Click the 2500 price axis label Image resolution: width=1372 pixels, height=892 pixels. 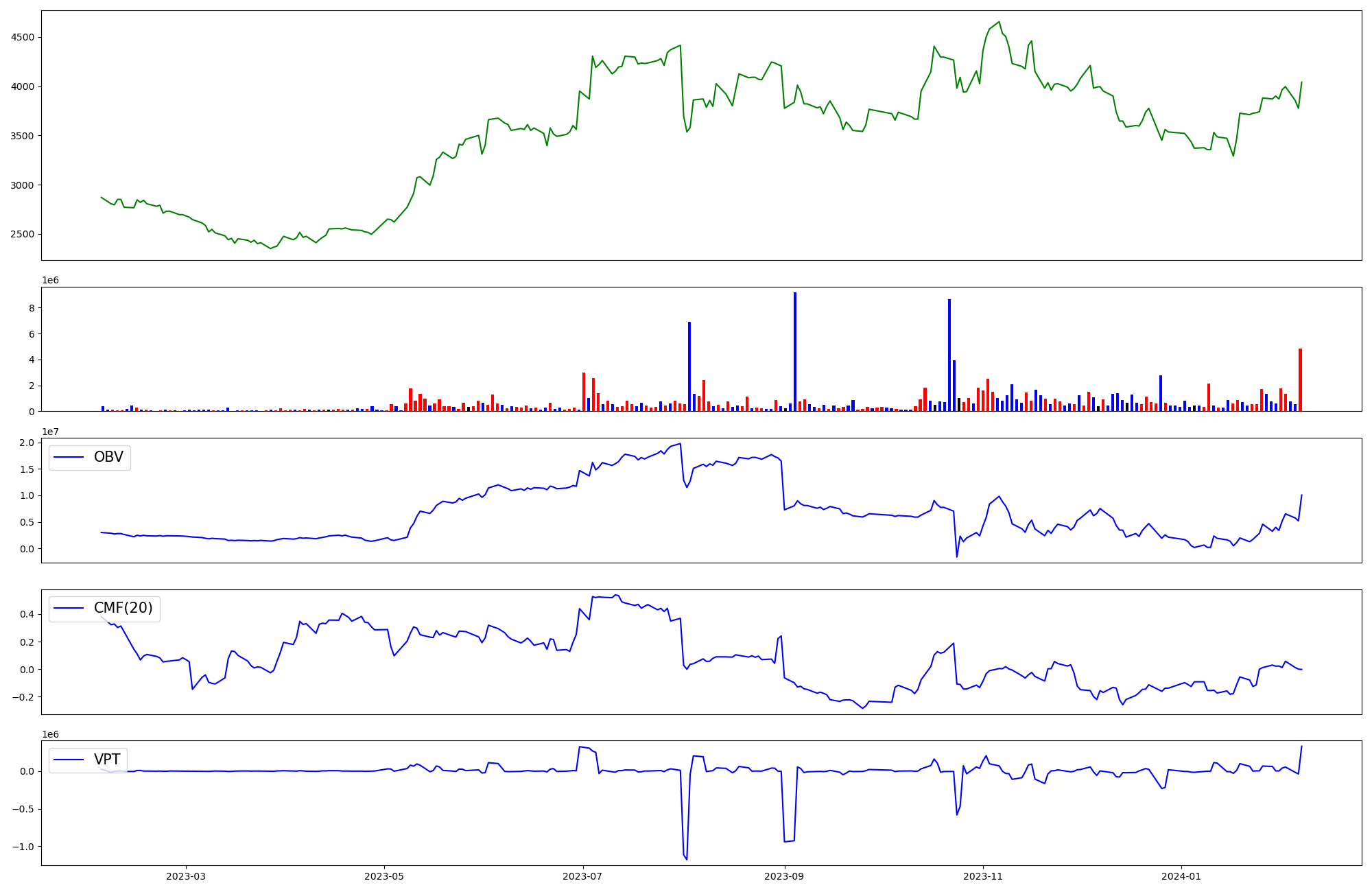(23, 235)
